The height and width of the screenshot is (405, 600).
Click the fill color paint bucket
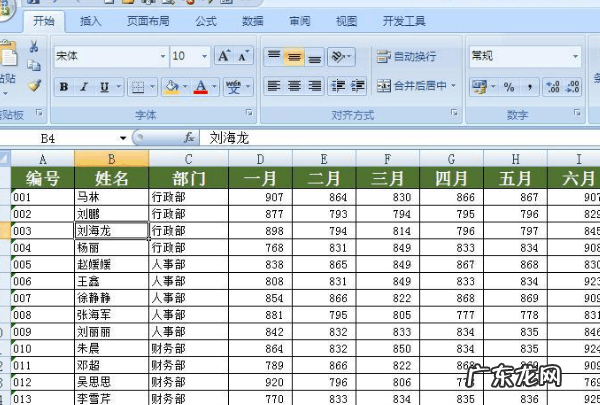coord(171,87)
